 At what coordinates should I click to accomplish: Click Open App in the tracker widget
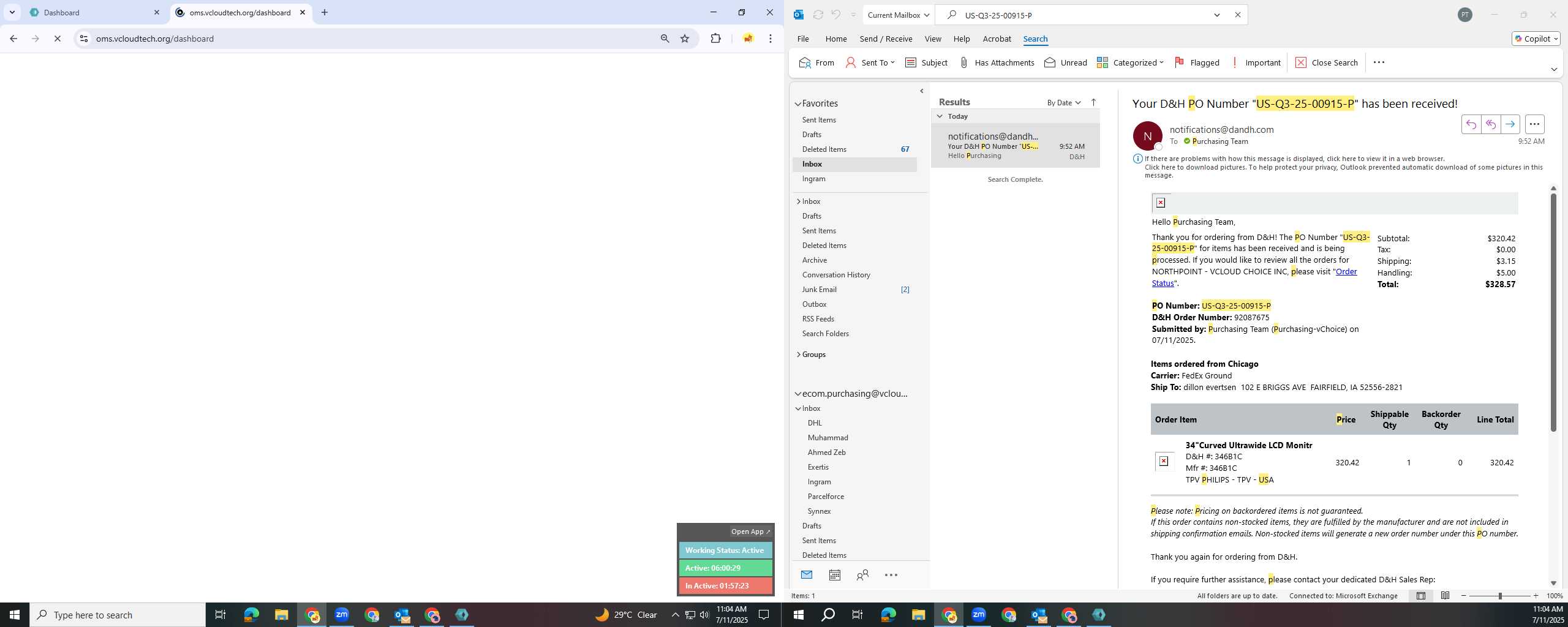pyautogui.click(x=750, y=531)
